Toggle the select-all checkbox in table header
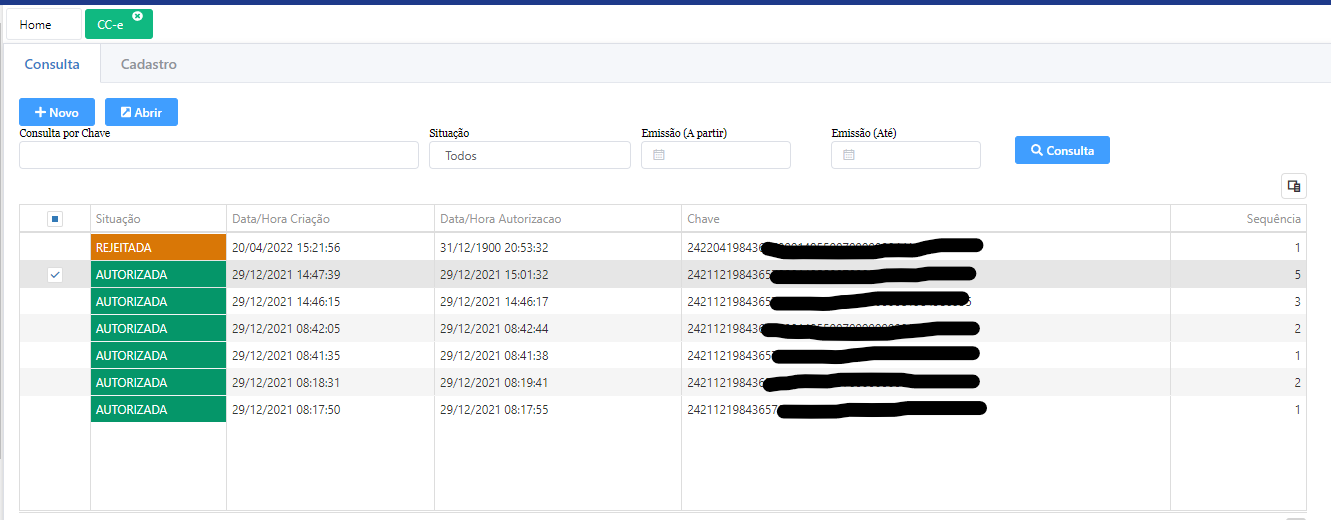 click(x=55, y=219)
